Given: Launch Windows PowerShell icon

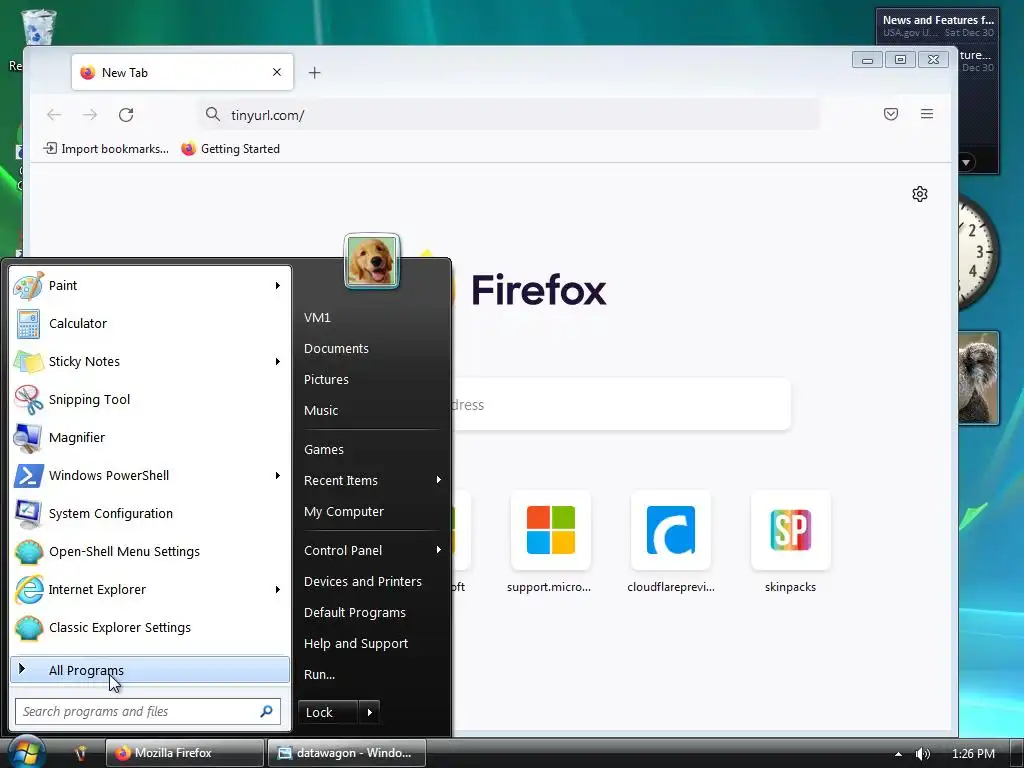Looking at the screenshot, I should tap(28, 475).
